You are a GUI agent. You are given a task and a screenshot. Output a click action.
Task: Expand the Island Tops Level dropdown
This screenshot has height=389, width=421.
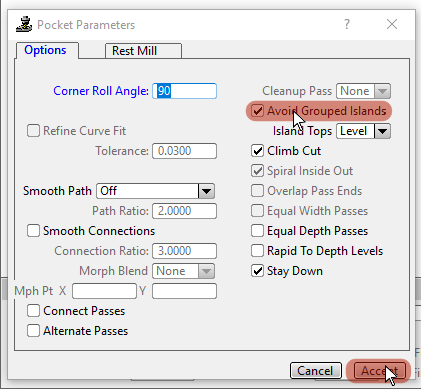coord(363,131)
